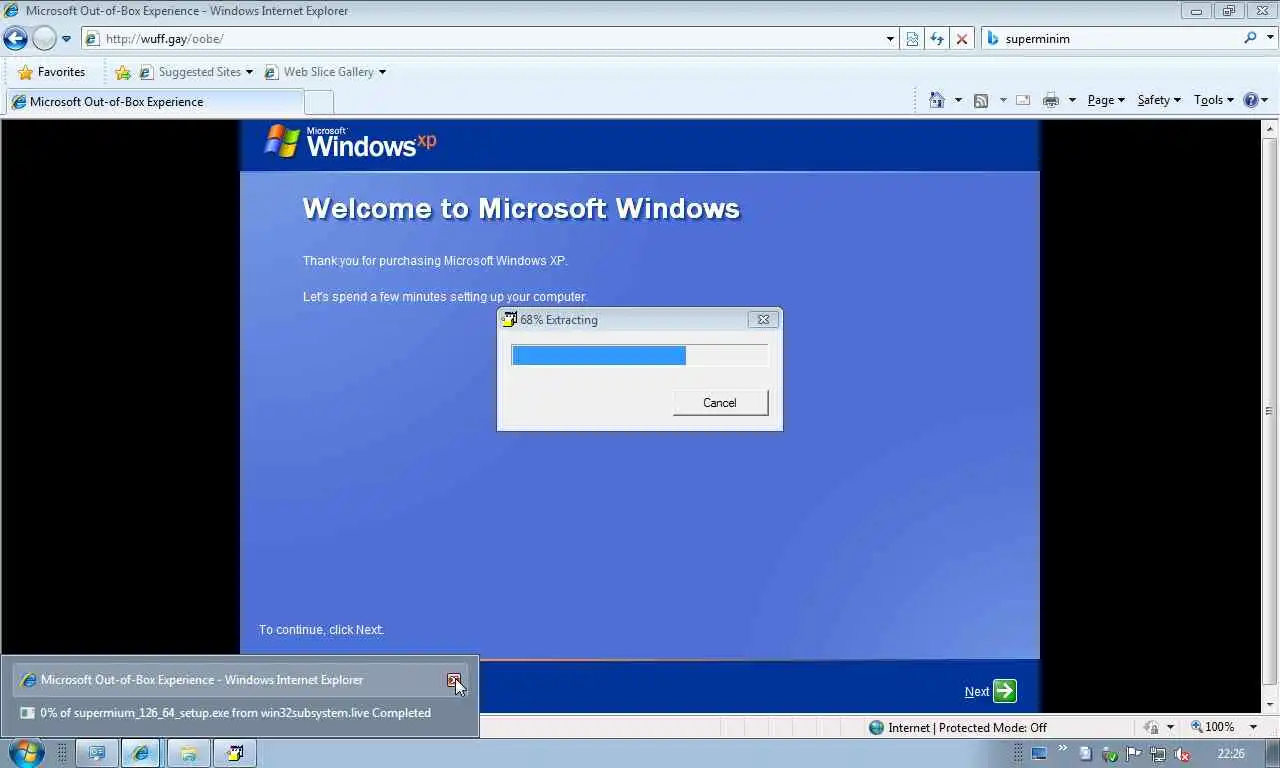The image size is (1280, 768).
Task: Expand the taskbar toolbar chevron
Action: [1062, 748]
